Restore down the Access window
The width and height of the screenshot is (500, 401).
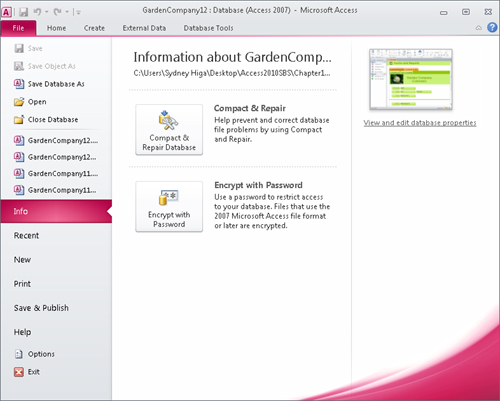[x=466, y=12]
